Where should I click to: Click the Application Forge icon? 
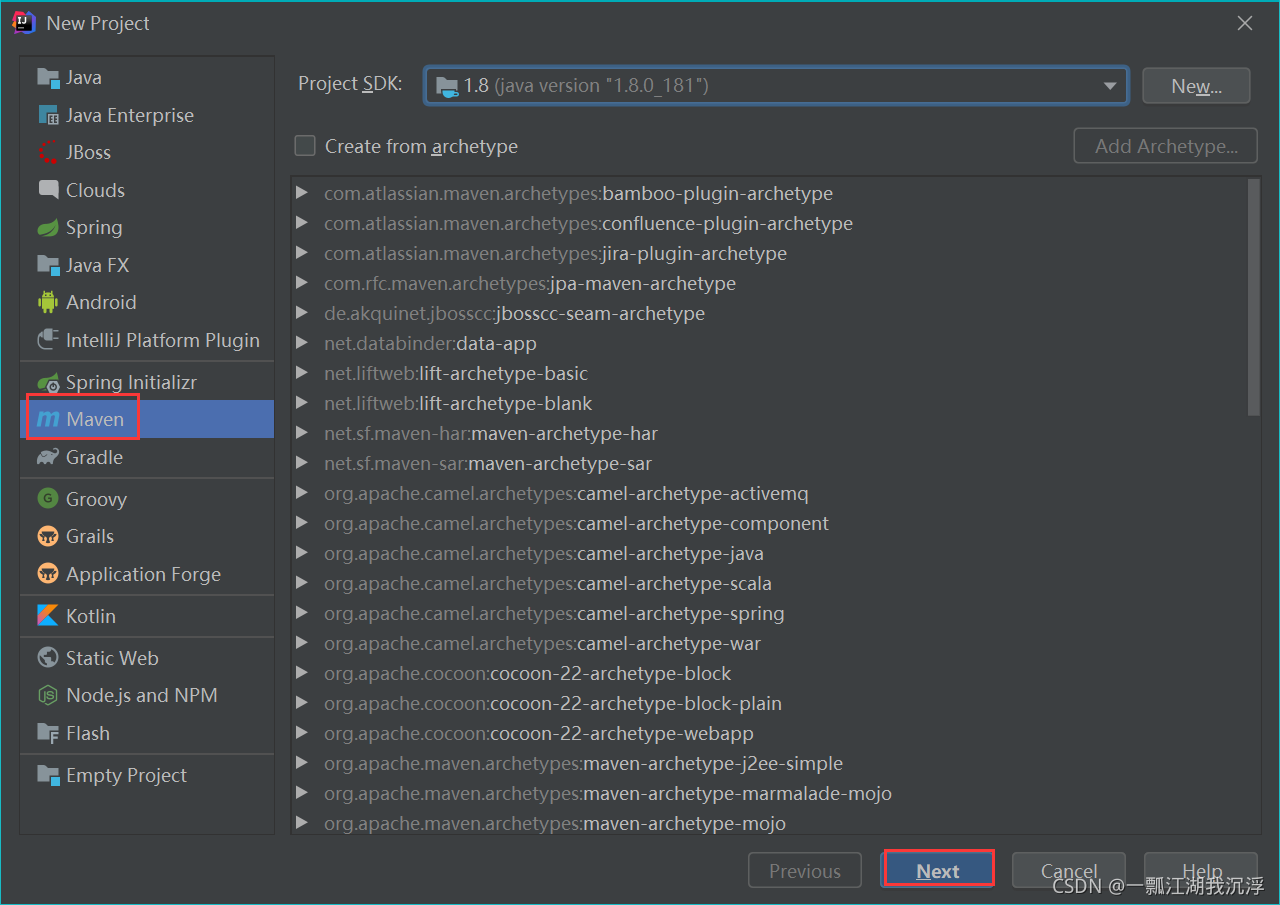[48, 574]
